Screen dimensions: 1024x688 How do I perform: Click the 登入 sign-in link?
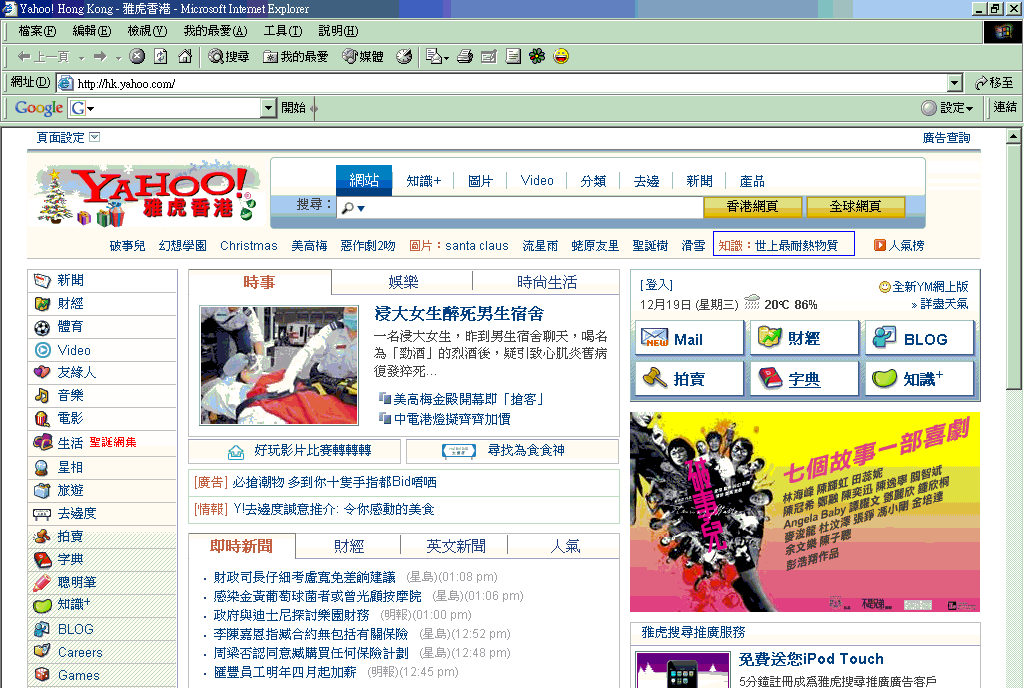tap(656, 285)
